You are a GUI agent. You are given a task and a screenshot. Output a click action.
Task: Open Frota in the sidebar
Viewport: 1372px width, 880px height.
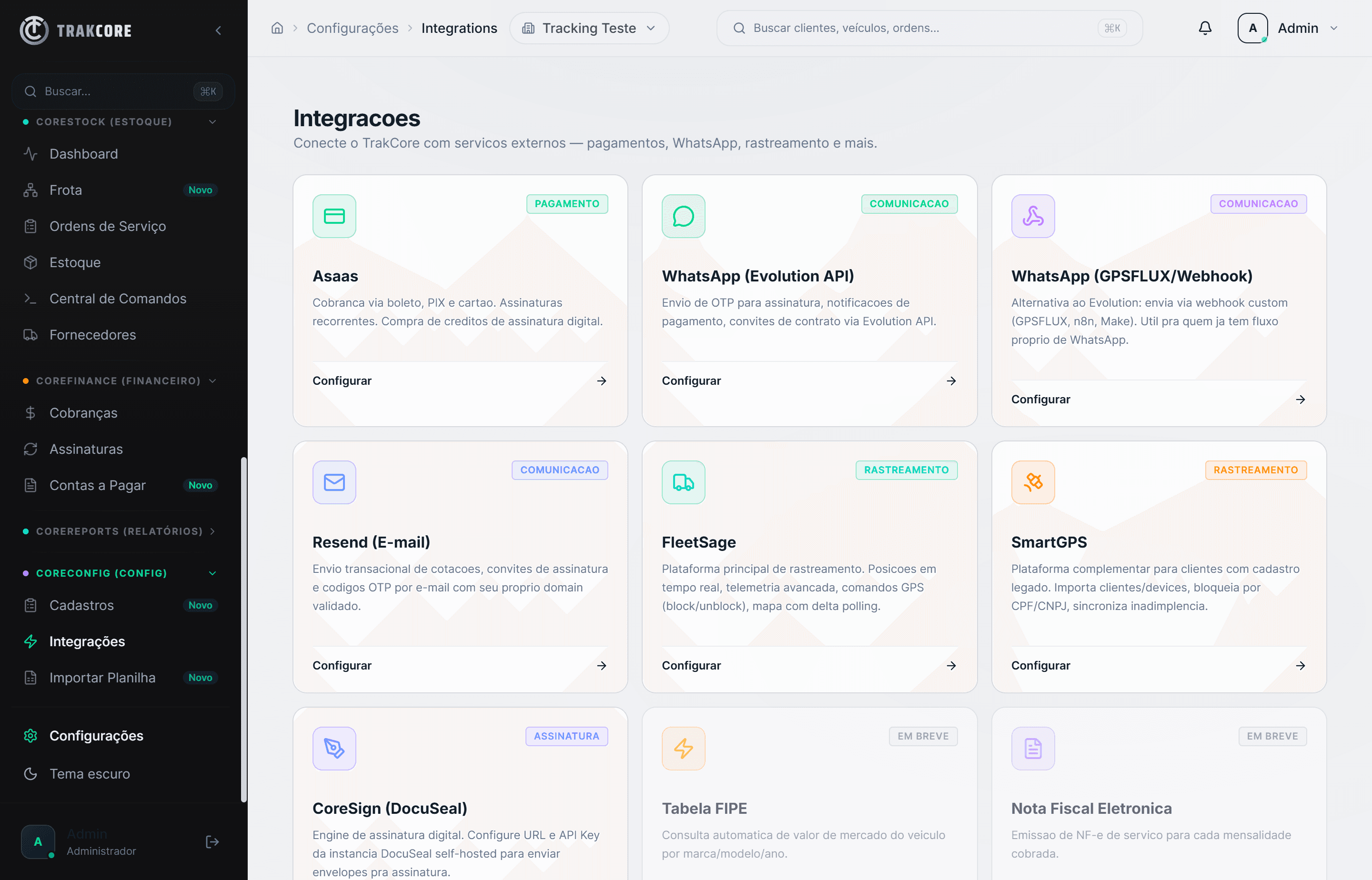click(120, 190)
